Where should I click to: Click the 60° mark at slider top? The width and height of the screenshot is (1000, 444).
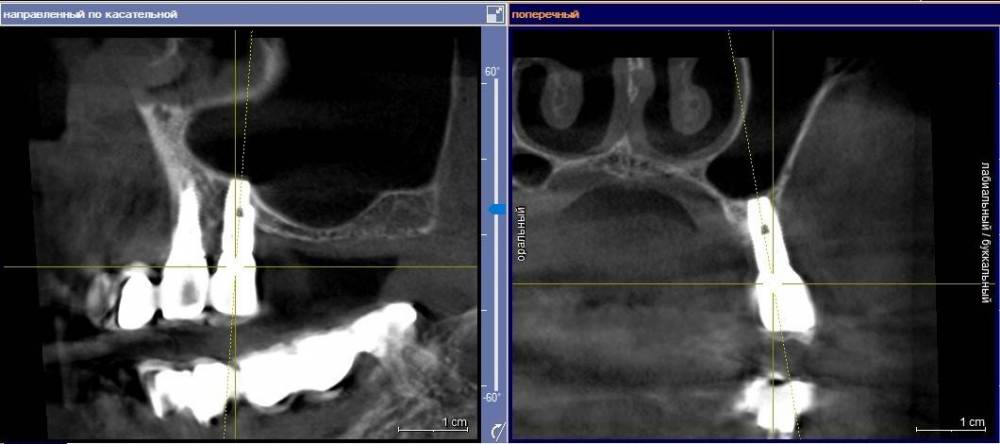(492, 72)
